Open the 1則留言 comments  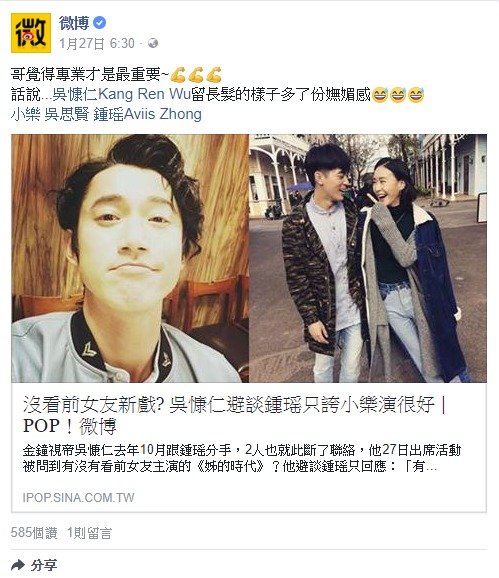pos(89,533)
